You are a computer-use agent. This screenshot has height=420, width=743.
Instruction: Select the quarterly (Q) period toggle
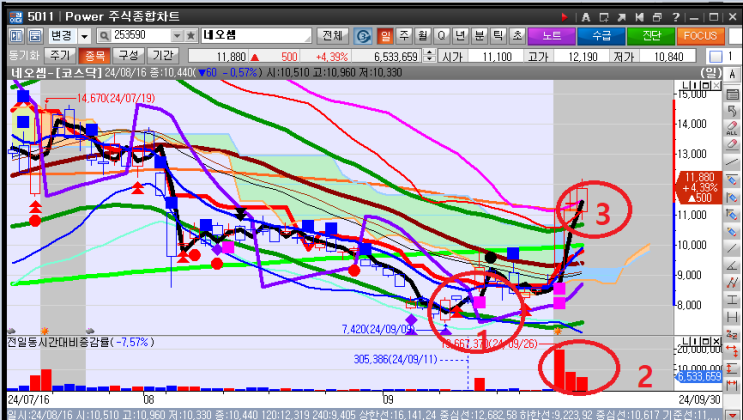[x=441, y=36]
